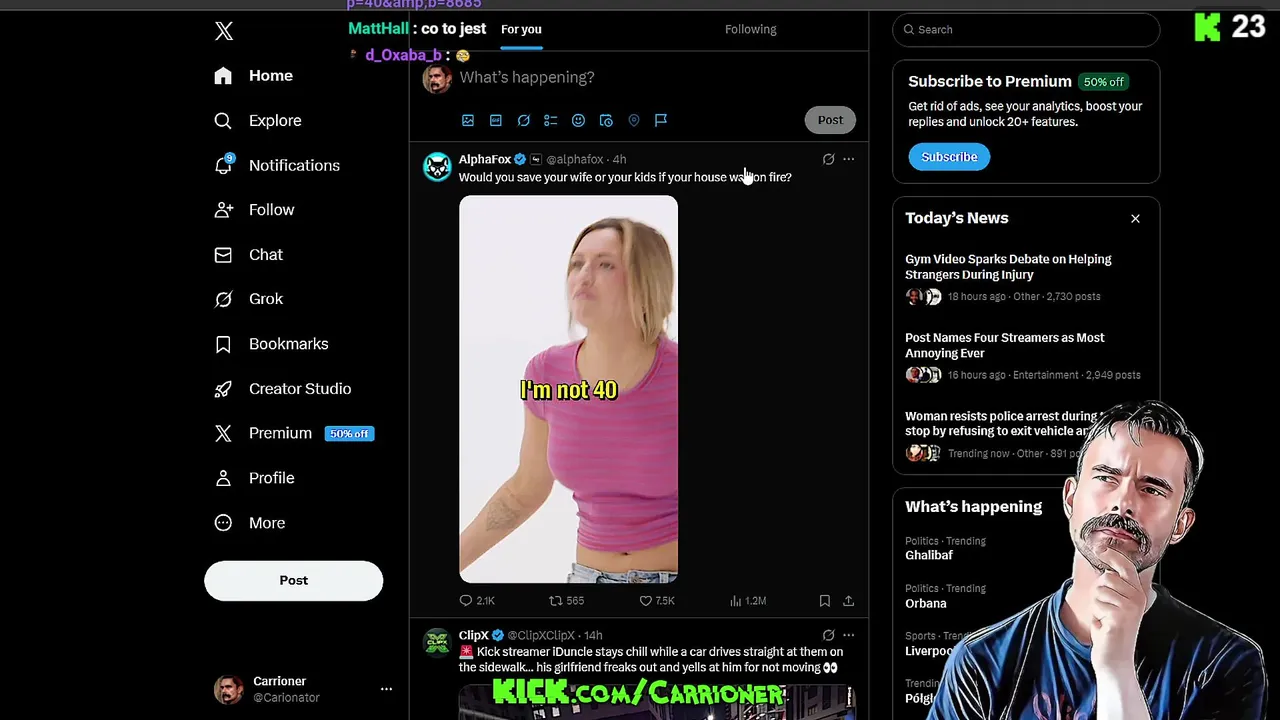Screen dimensions: 1280x720
Task: Add a poll with the poll icon
Action: (551, 120)
